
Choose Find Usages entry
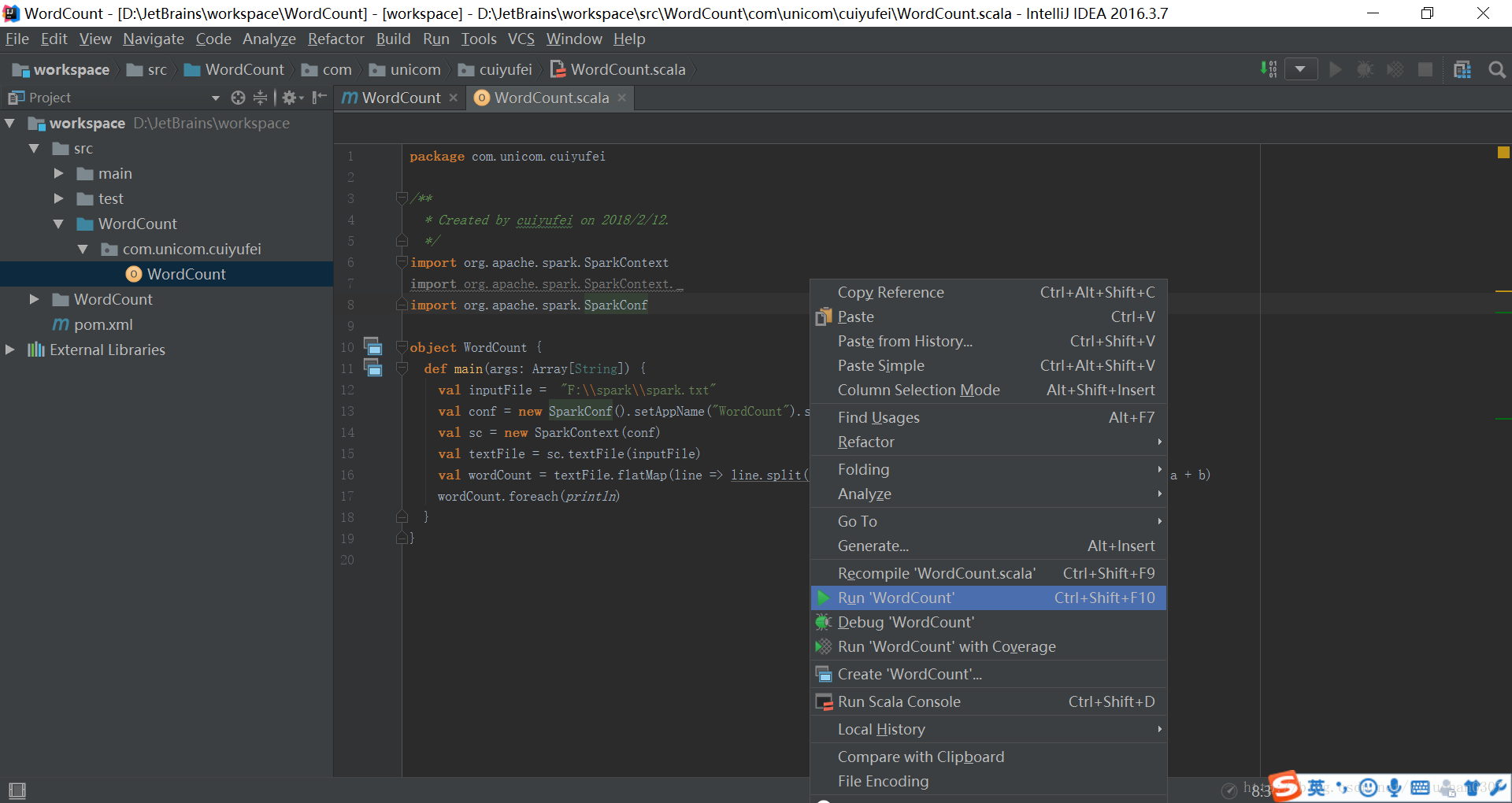click(988, 417)
